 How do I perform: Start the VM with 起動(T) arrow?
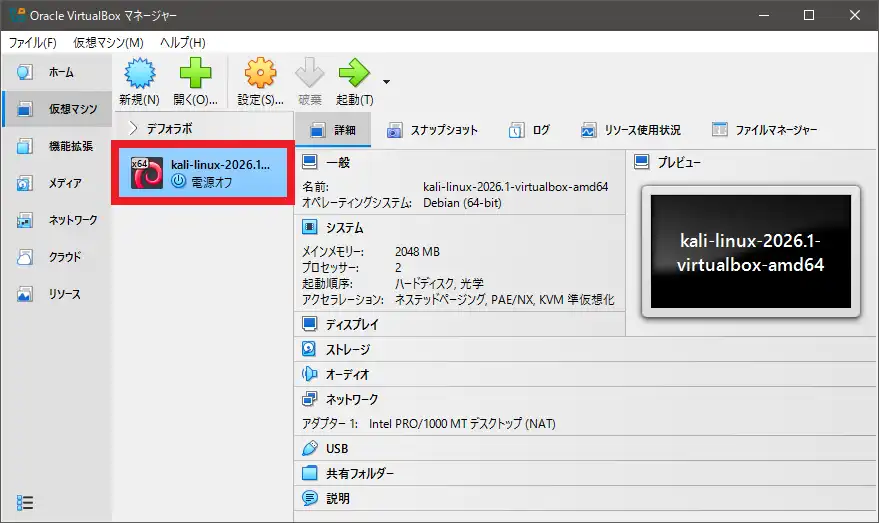tap(354, 75)
